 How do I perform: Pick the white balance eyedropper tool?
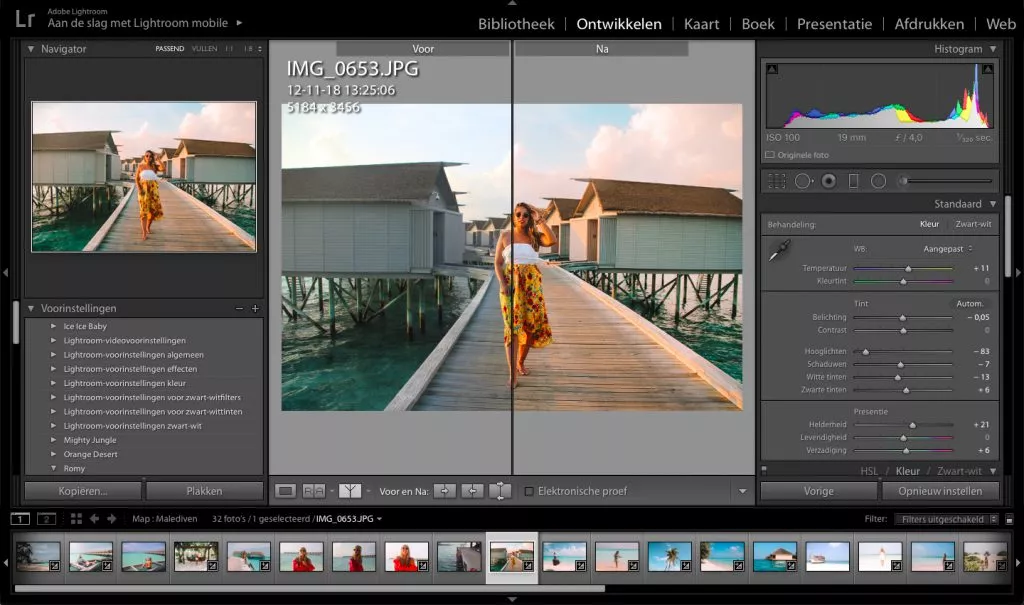(x=779, y=250)
